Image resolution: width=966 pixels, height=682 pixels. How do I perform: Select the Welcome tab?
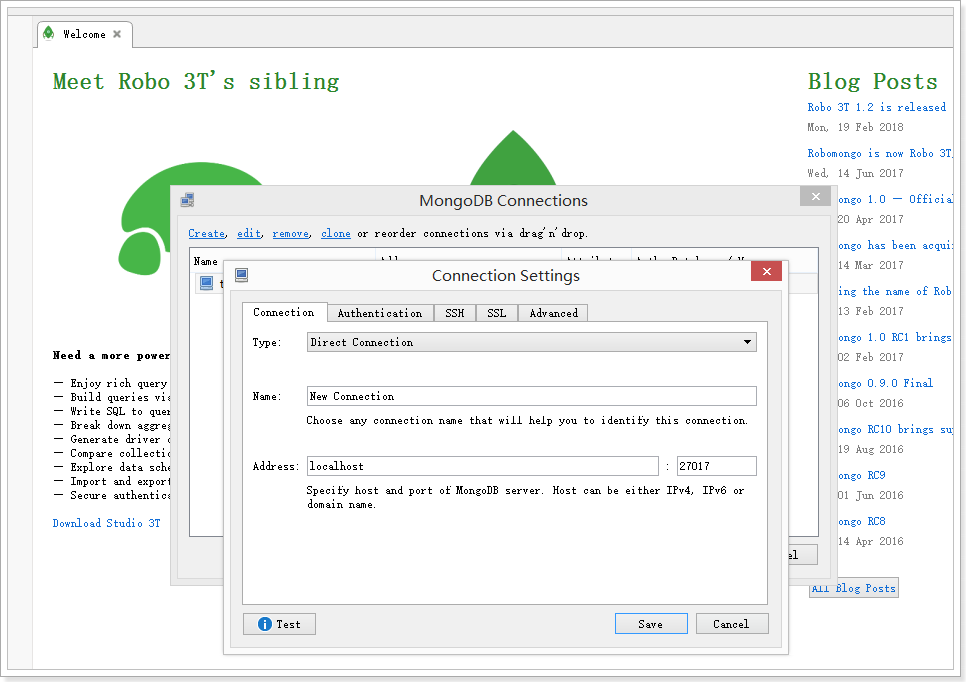pos(84,34)
